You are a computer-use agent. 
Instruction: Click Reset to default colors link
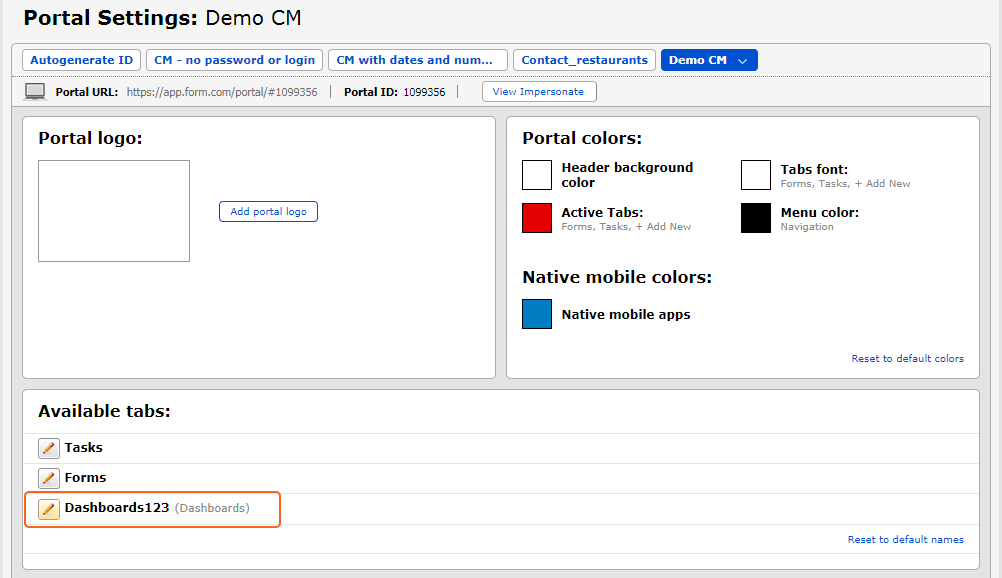click(907, 359)
